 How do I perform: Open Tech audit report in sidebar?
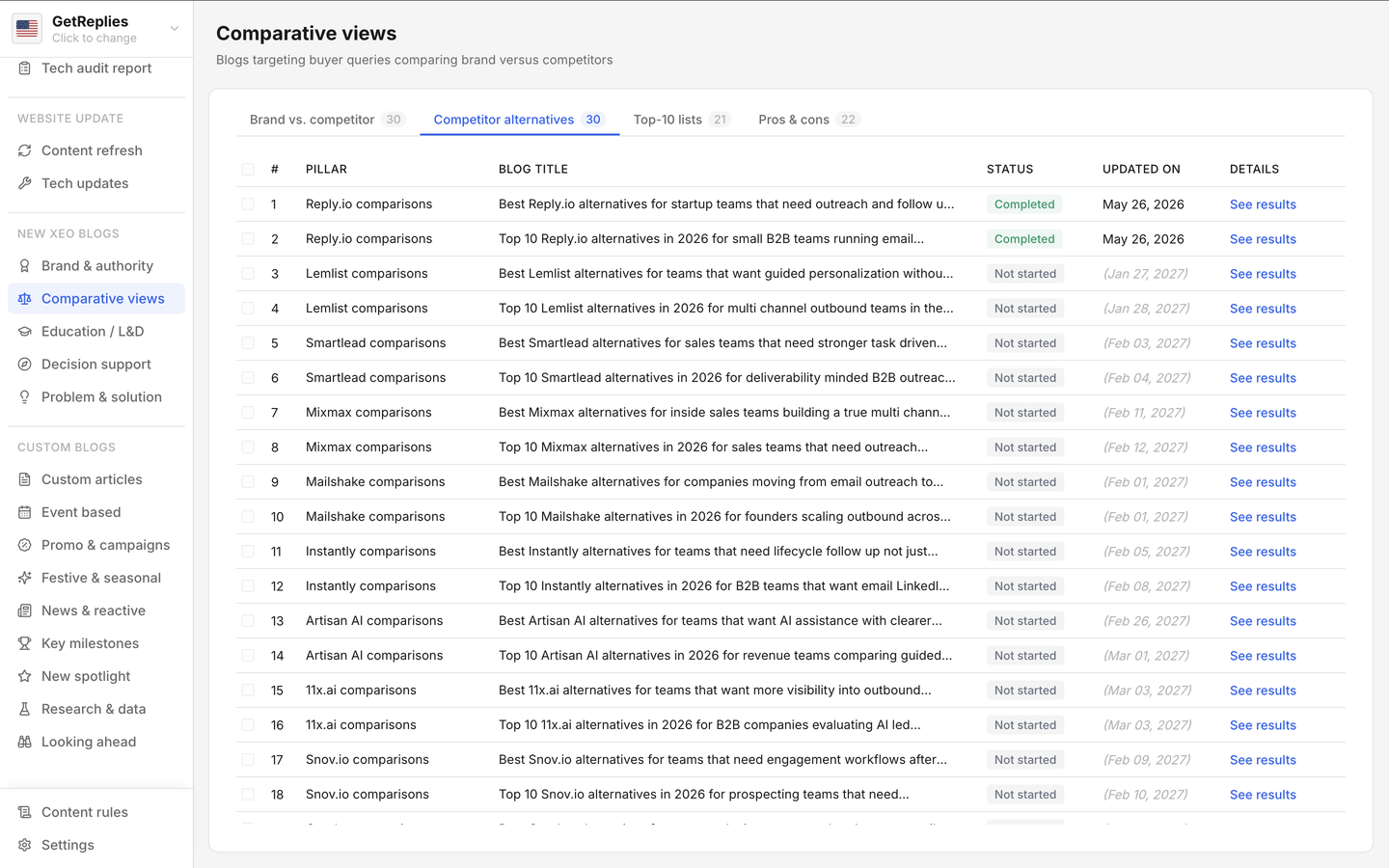pyautogui.click(x=96, y=68)
